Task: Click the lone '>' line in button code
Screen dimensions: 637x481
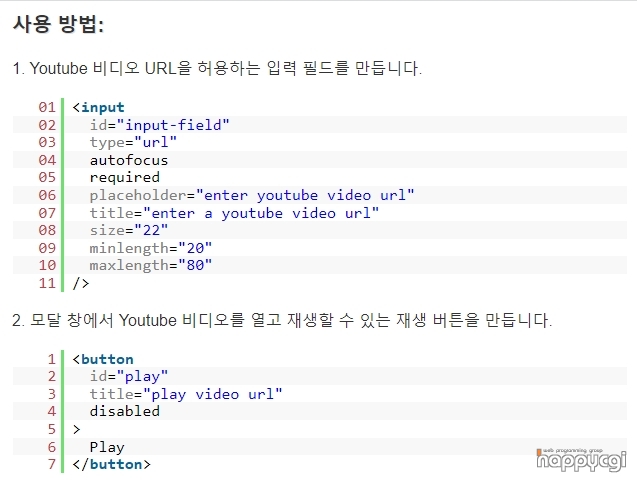Action: pos(76,429)
